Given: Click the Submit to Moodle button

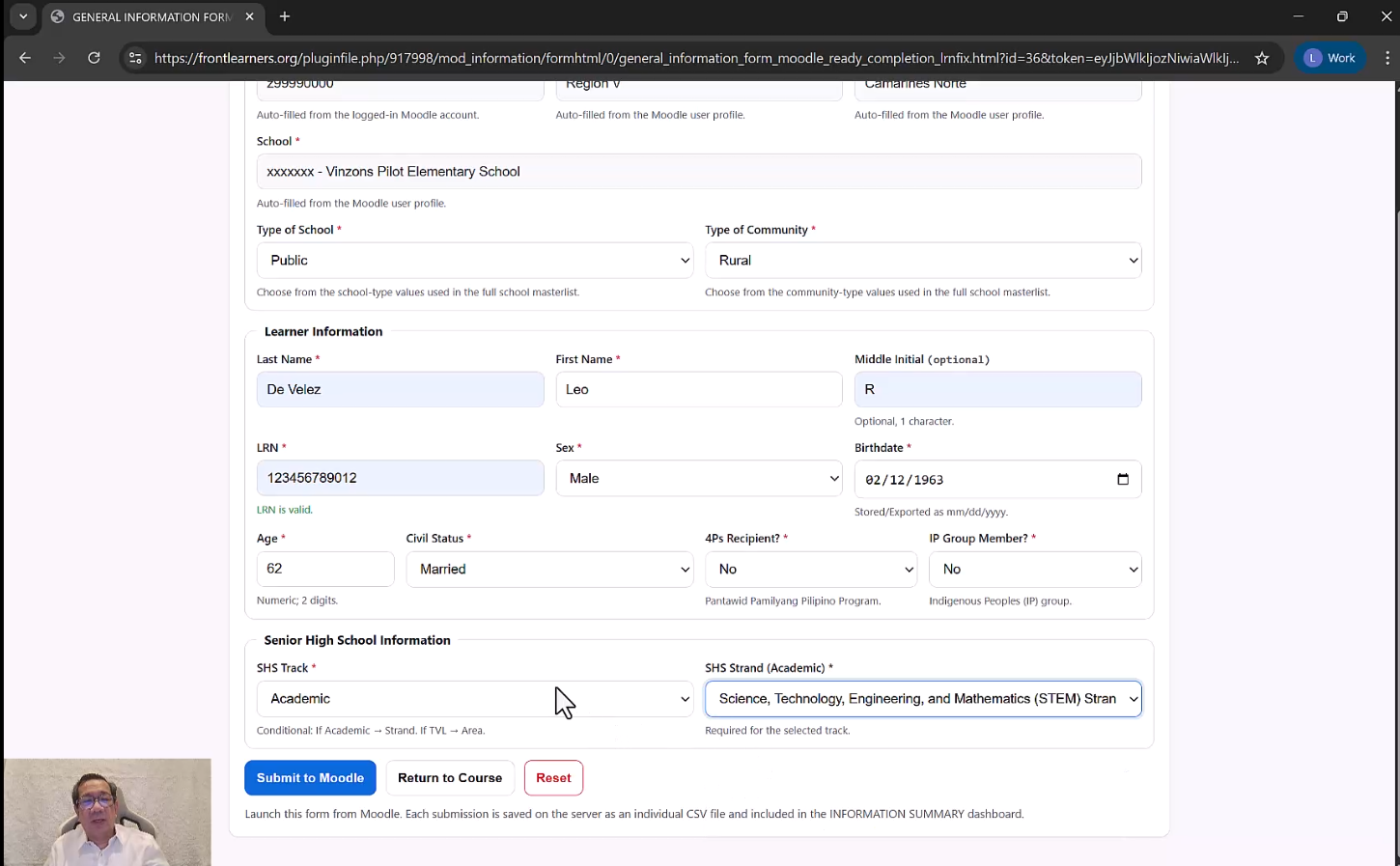Looking at the screenshot, I should tap(310, 778).
